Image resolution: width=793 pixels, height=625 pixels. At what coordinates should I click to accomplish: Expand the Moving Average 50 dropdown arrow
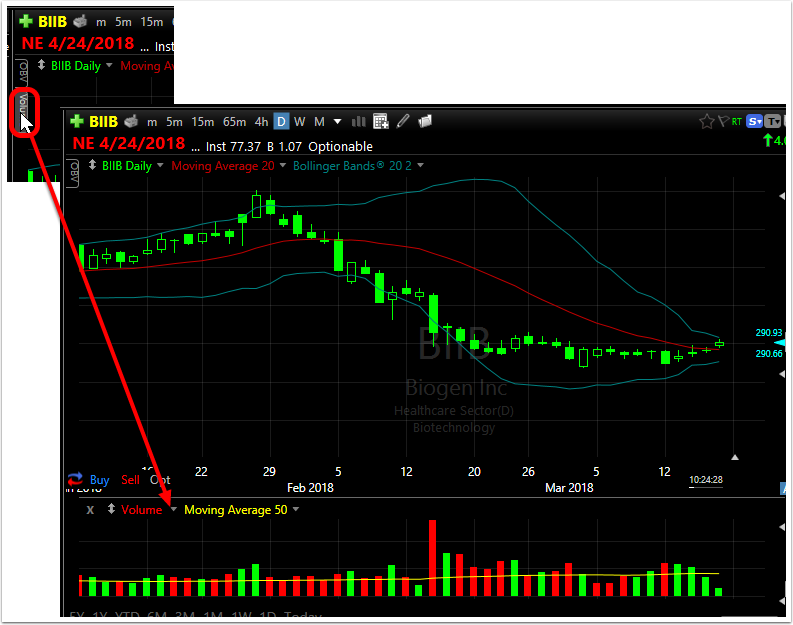(x=296, y=509)
